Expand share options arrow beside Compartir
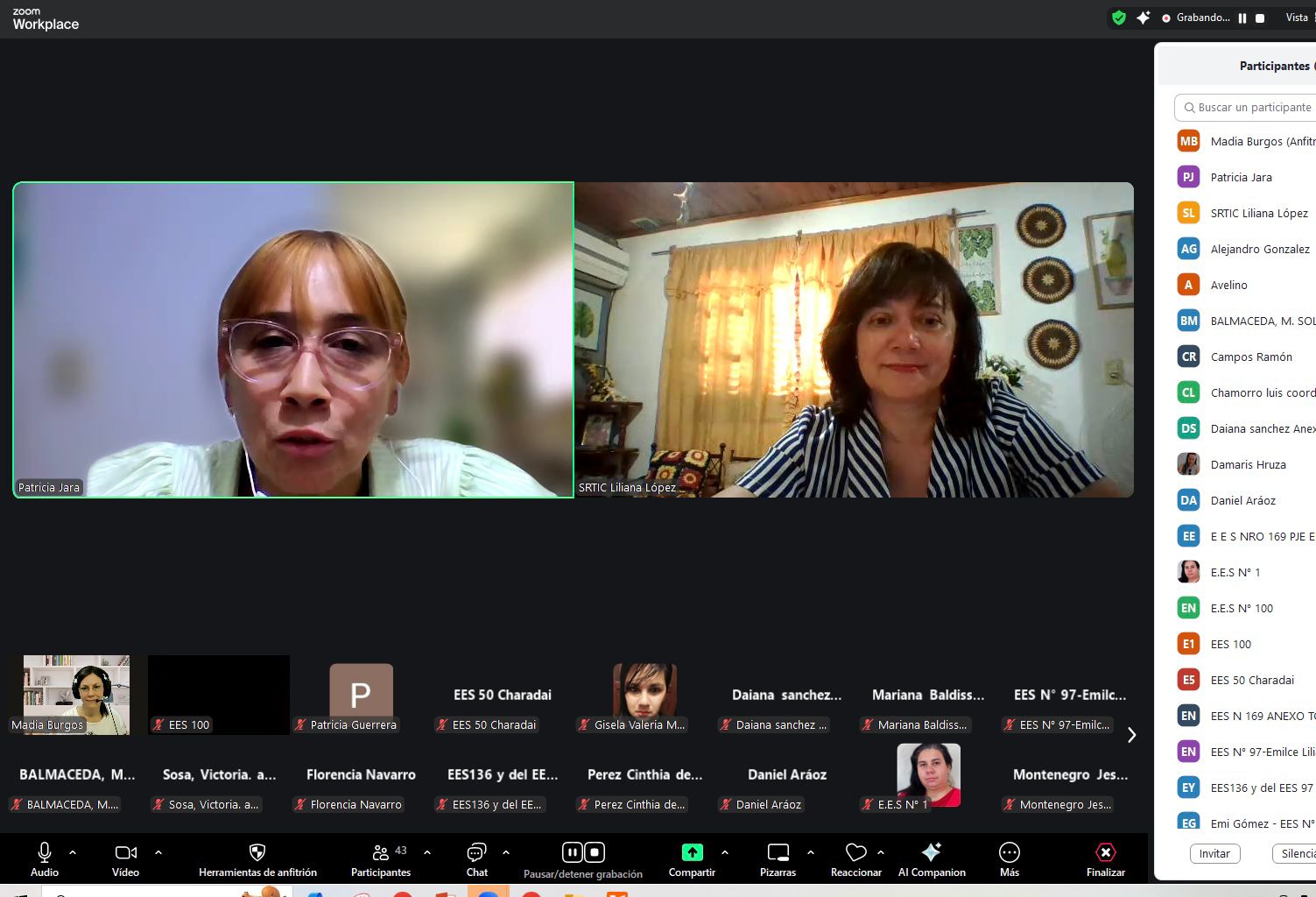This screenshot has width=1316, height=897. coord(725,851)
